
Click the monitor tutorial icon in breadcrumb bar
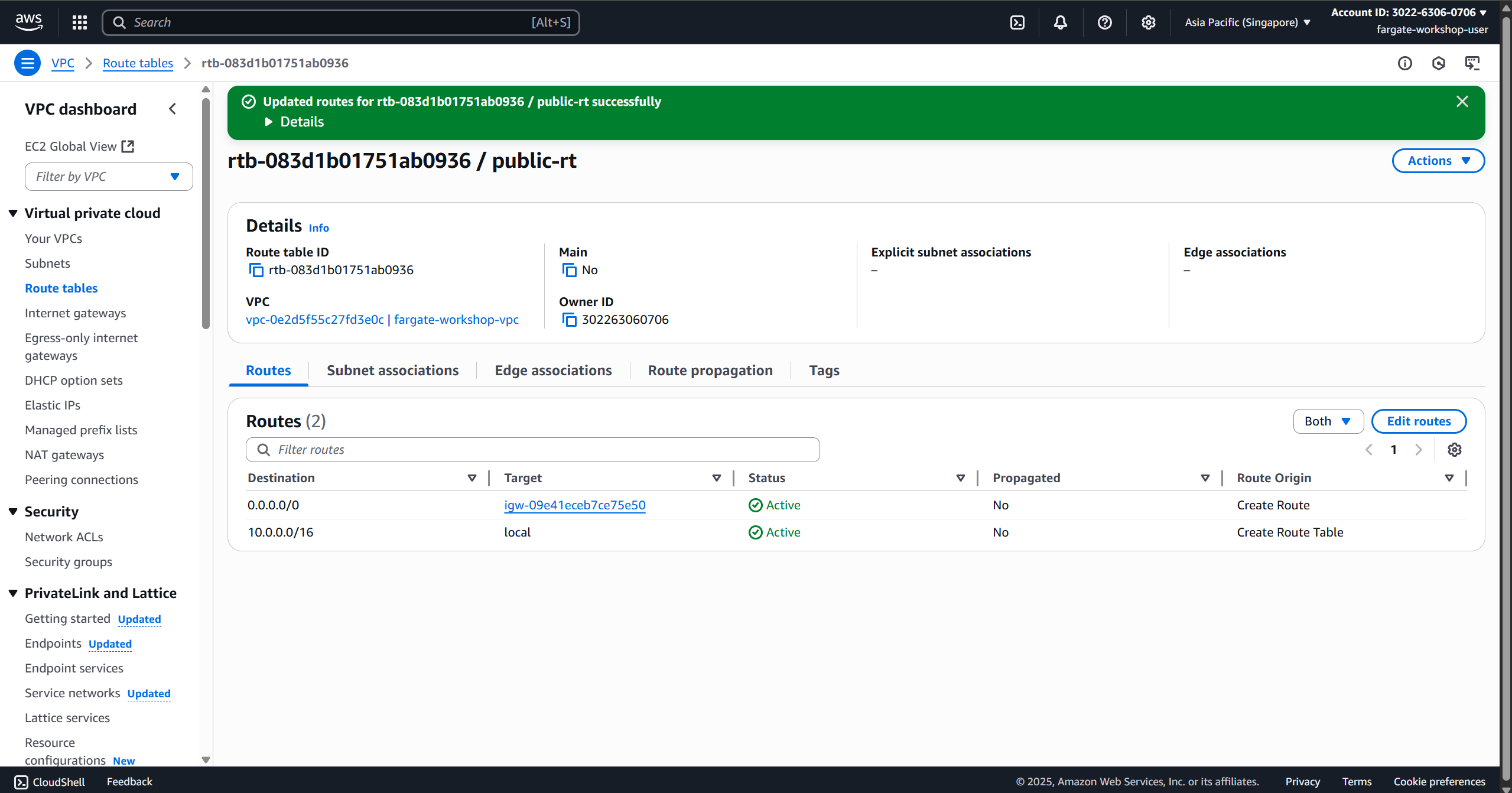coord(1472,63)
